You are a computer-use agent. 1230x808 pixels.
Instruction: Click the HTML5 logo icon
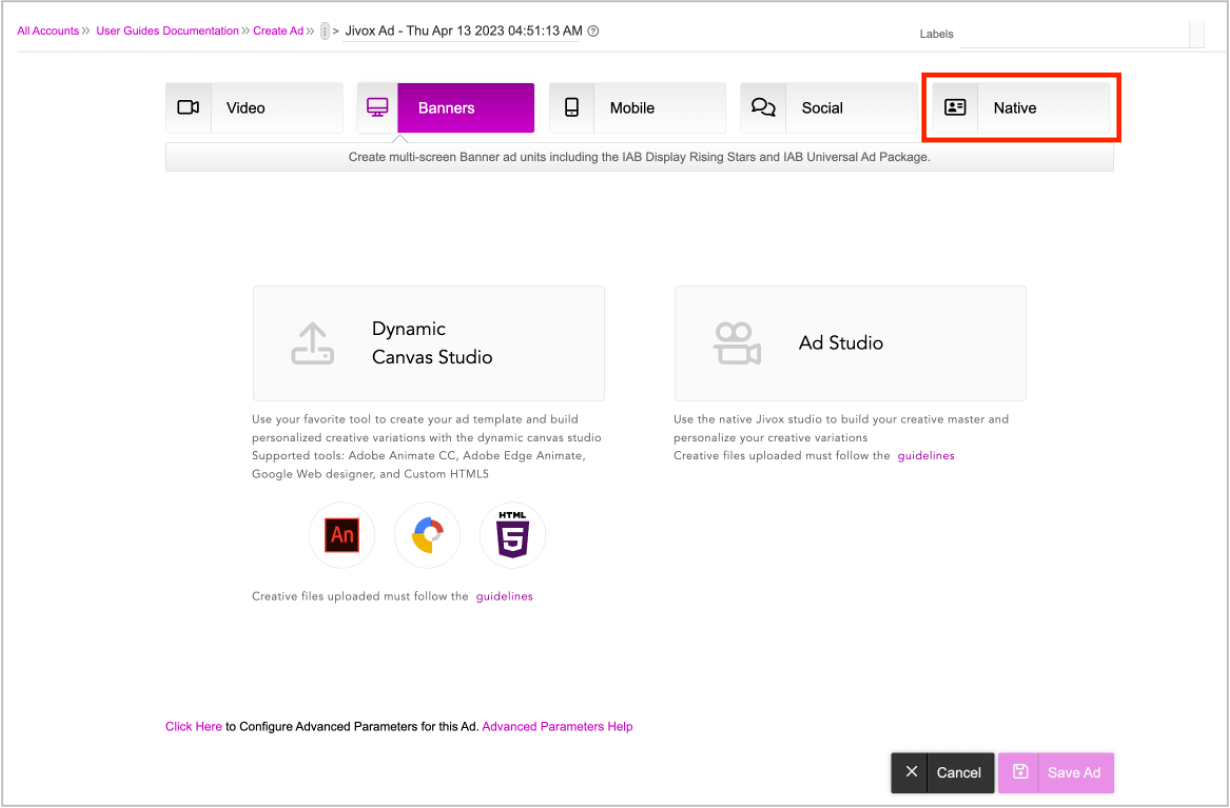point(512,535)
